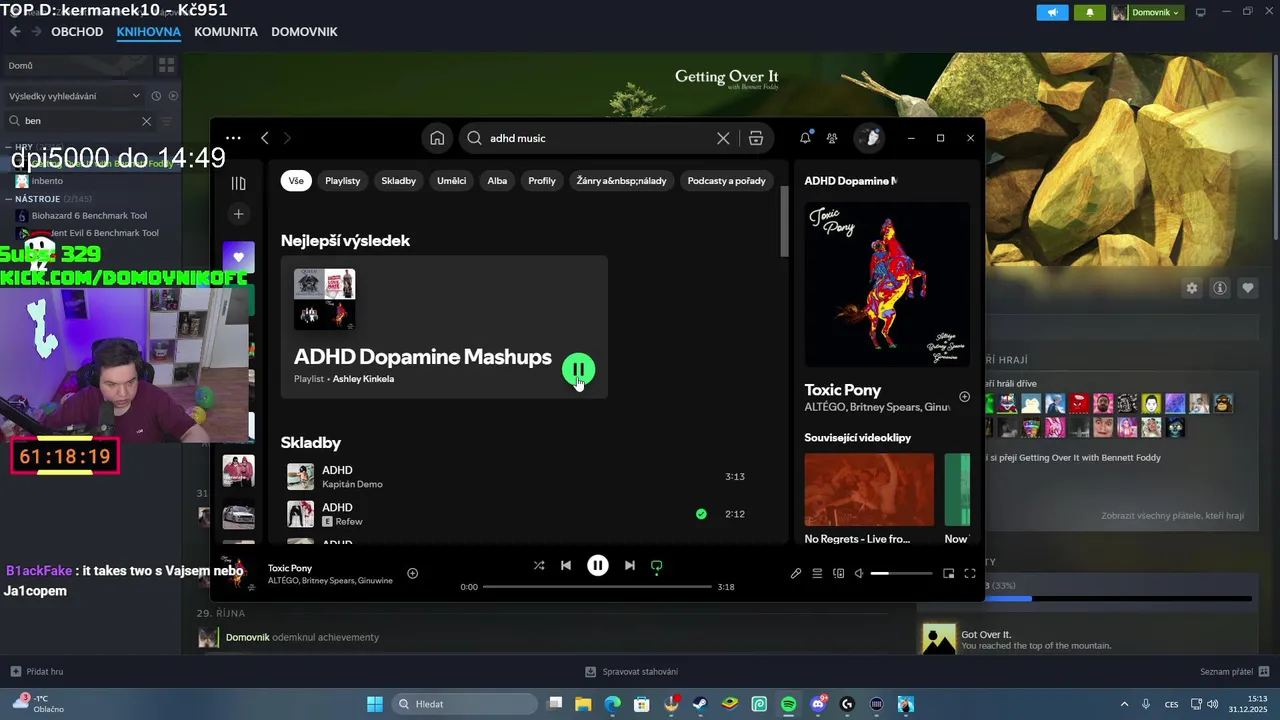
Task: Open the Browse icon in Spotify's search bar
Action: coord(756,138)
